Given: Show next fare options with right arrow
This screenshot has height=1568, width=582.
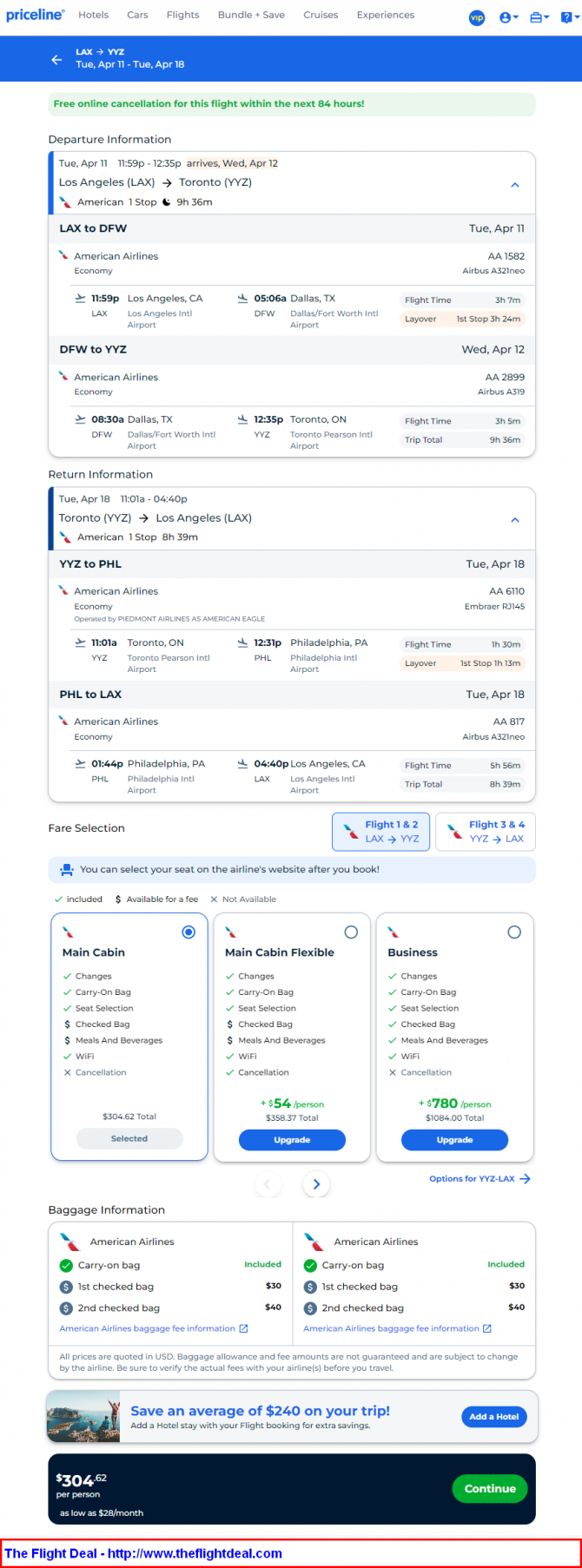Looking at the screenshot, I should [x=316, y=1184].
